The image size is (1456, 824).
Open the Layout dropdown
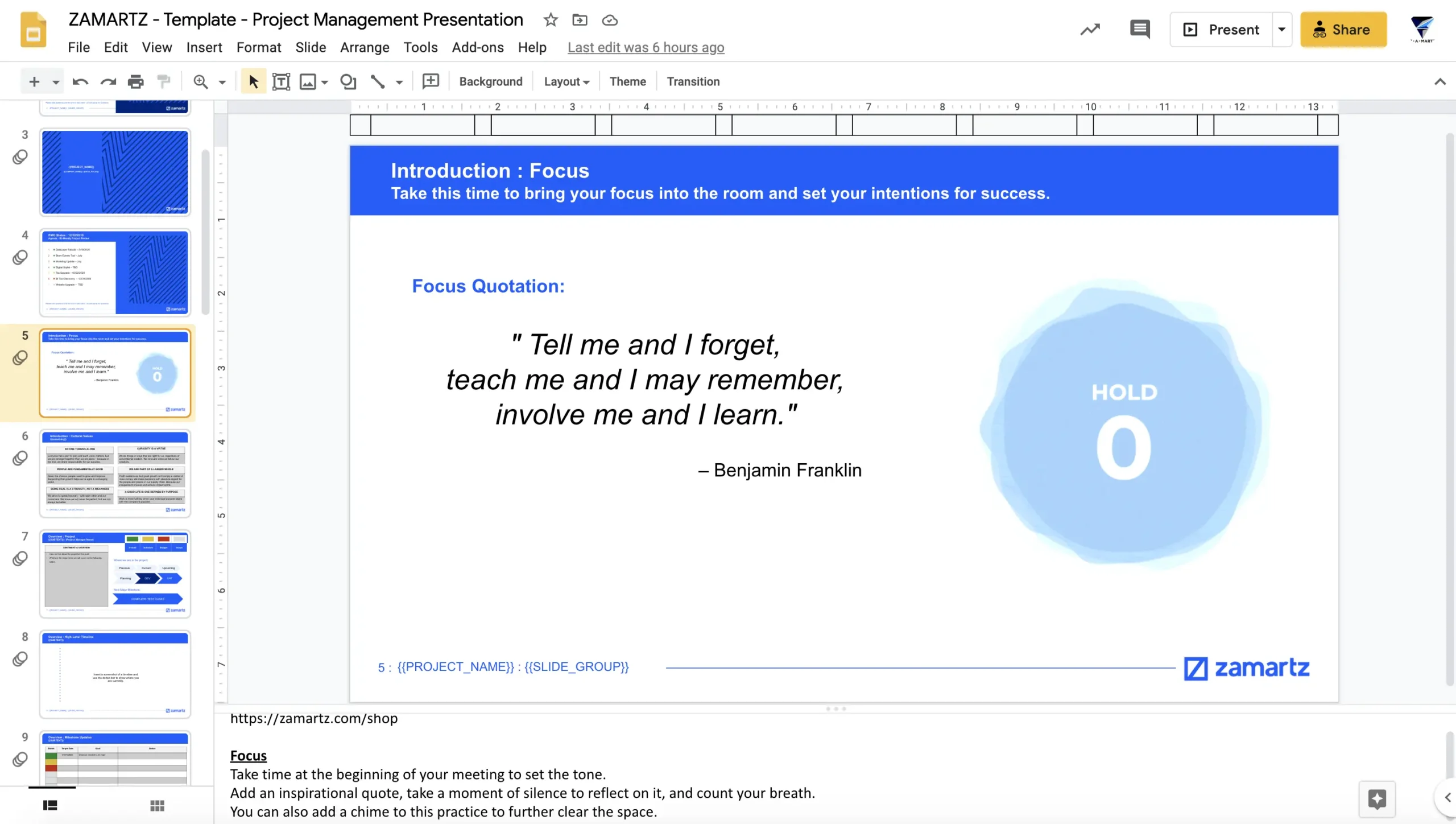pyautogui.click(x=566, y=82)
